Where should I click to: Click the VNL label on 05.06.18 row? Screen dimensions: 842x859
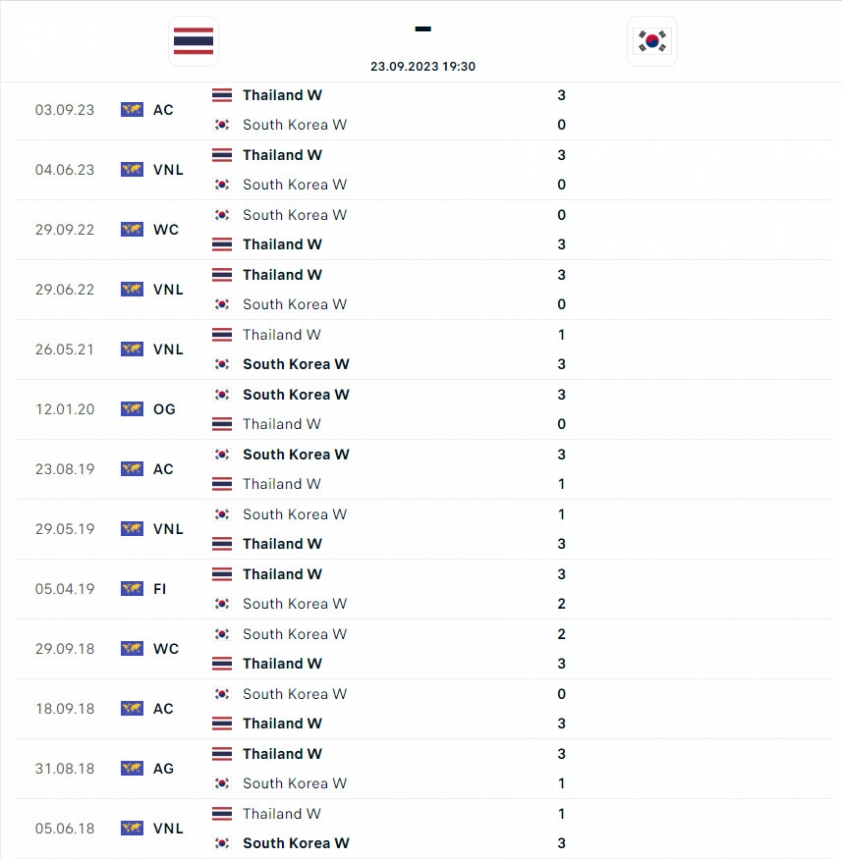[x=168, y=828]
